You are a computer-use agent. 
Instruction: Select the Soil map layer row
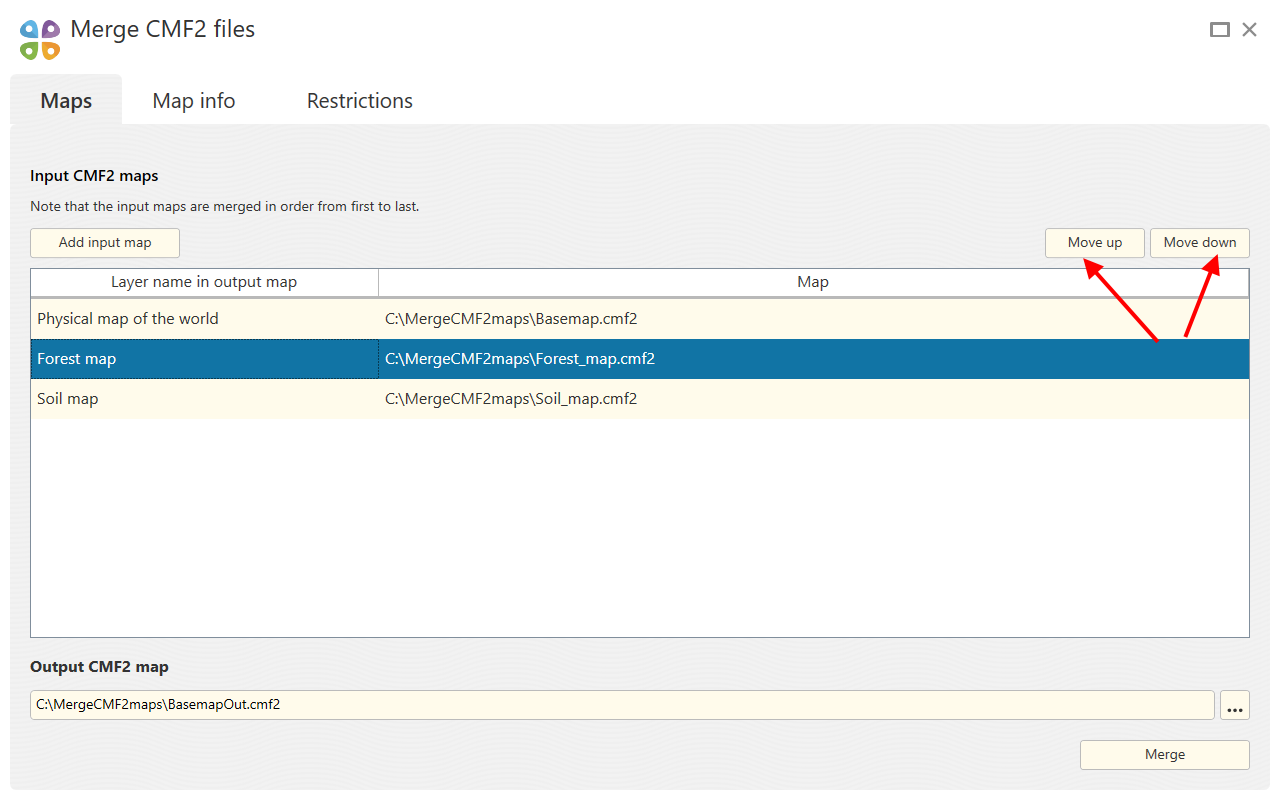tap(640, 399)
